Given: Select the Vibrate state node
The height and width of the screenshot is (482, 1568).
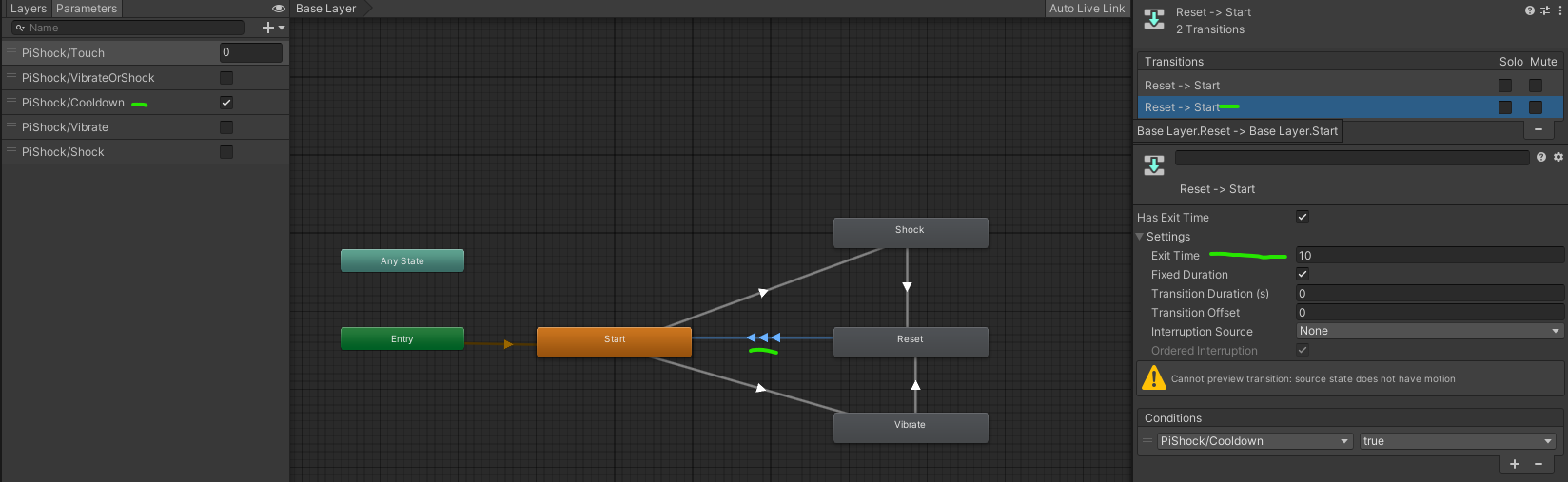Looking at the screenshot, I should tap(911, 428).
